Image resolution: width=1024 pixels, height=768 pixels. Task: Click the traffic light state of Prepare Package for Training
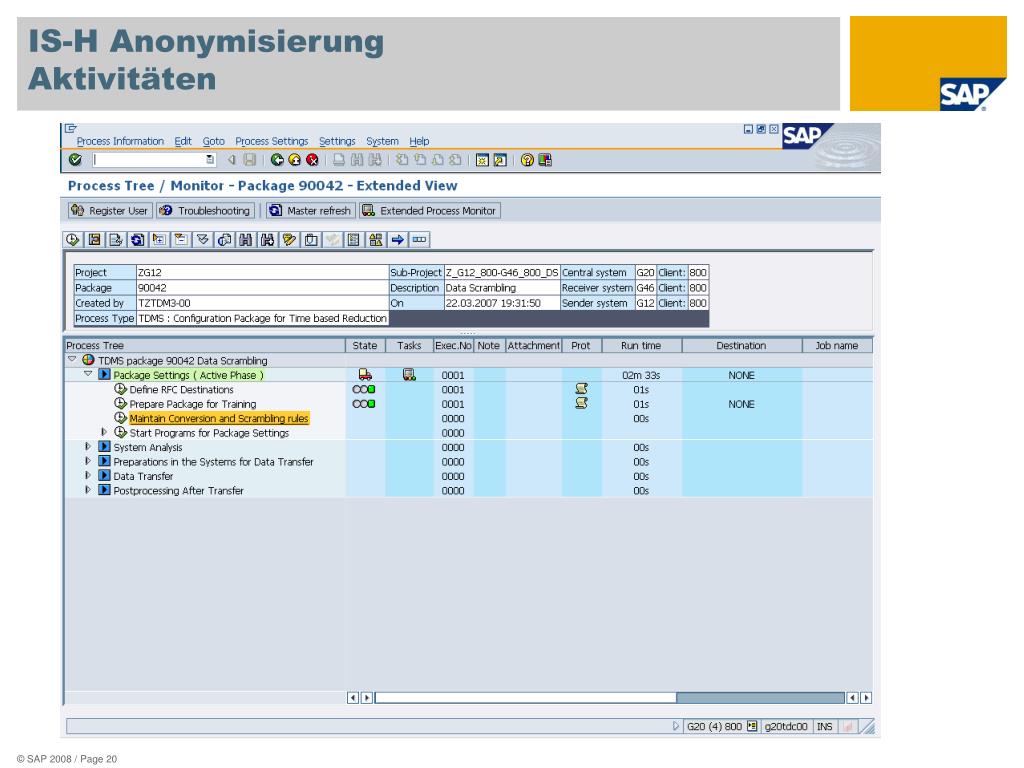coord(364,404)
